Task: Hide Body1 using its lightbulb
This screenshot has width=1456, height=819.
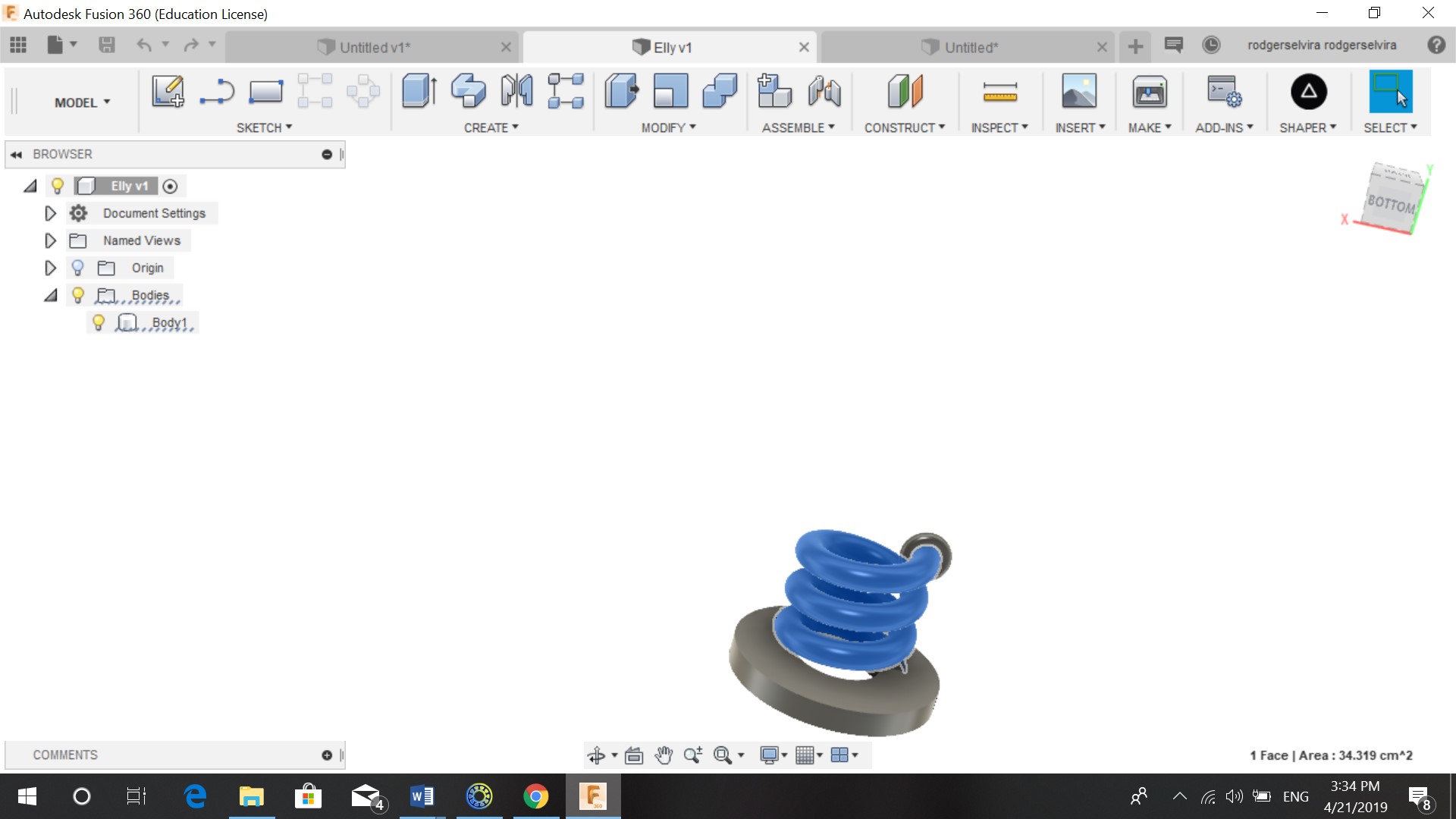Action: (99, 323)
